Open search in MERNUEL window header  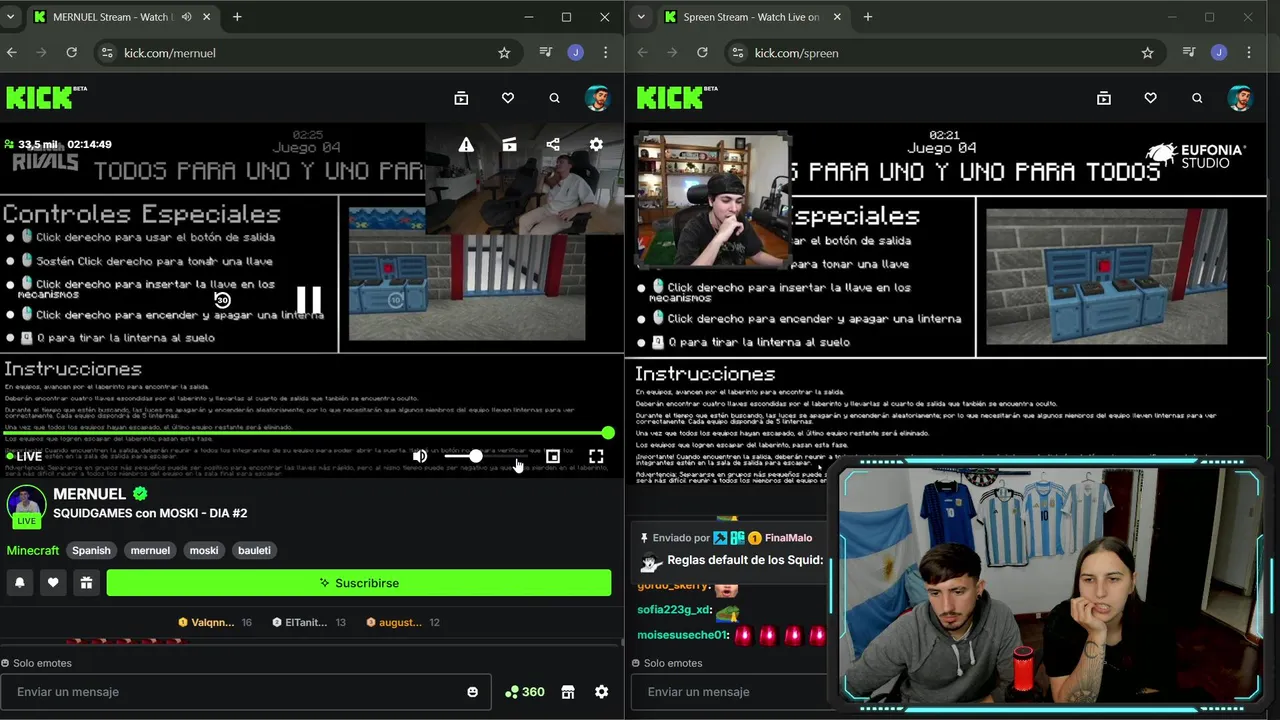[554, 98]
